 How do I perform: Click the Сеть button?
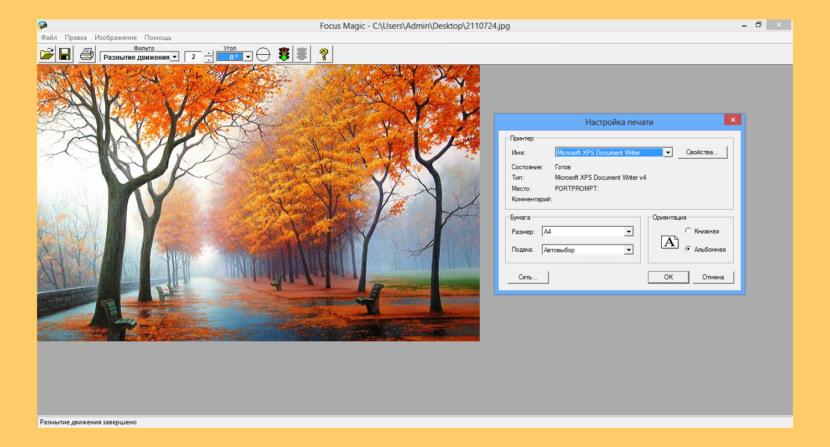(x=528, y=277)
